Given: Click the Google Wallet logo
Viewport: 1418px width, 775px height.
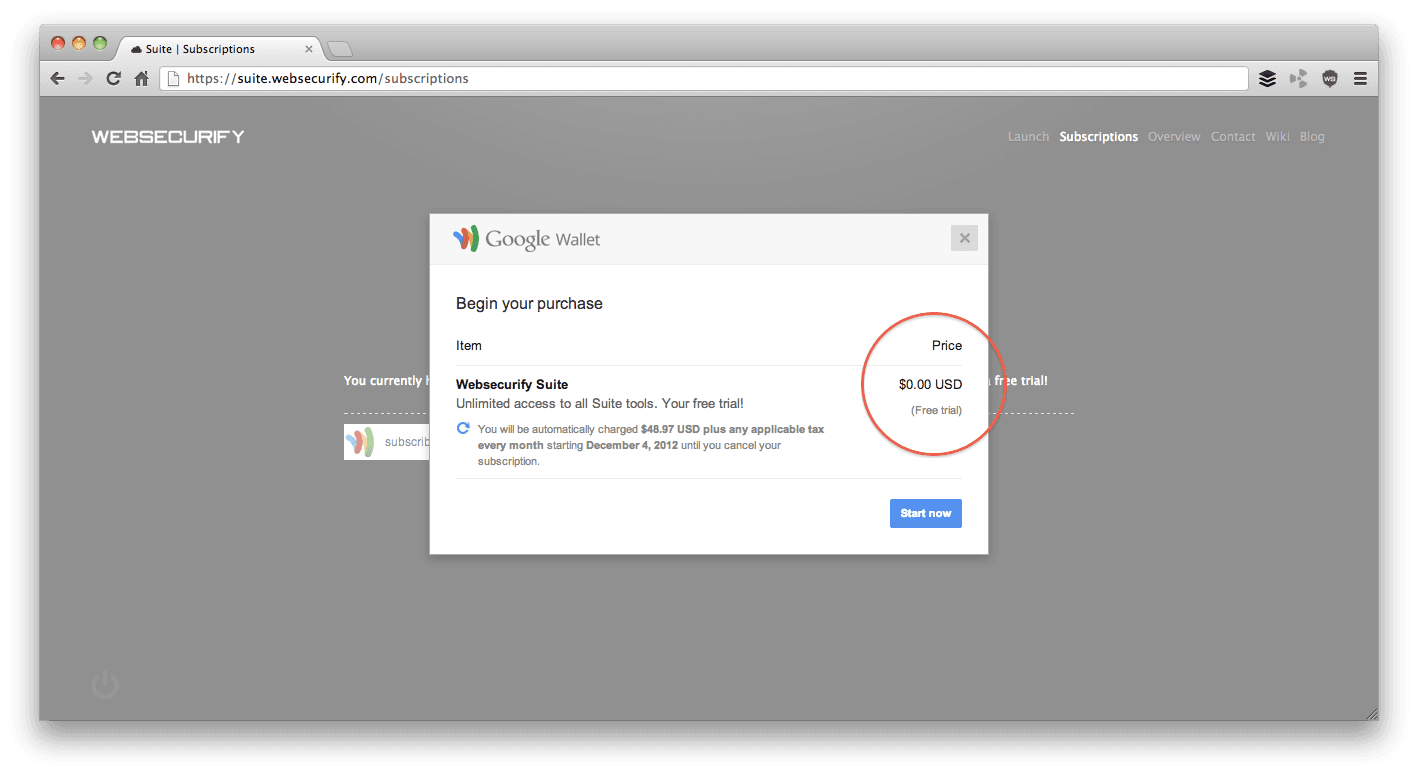Looking at the screenshot, I should (527, 239).
